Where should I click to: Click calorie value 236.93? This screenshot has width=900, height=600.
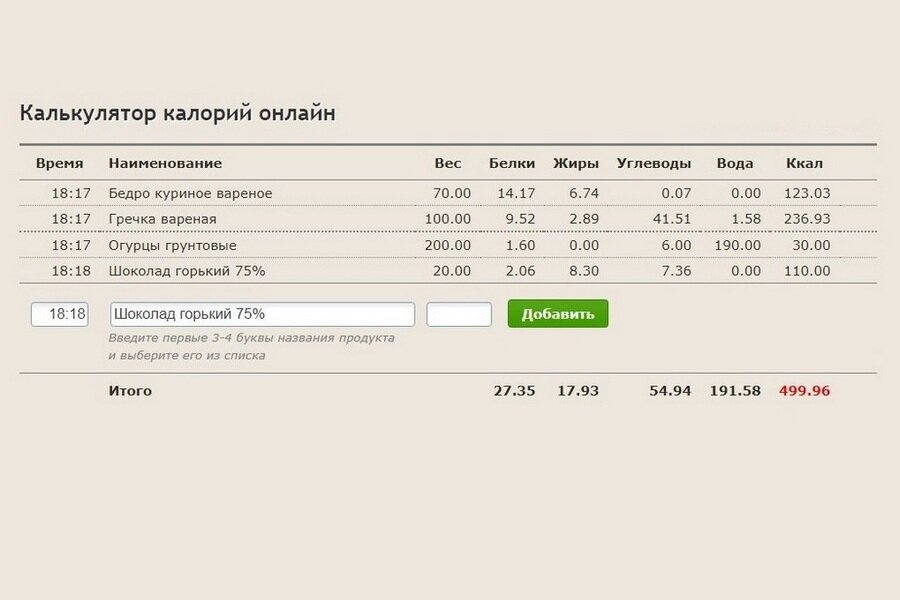807,219
